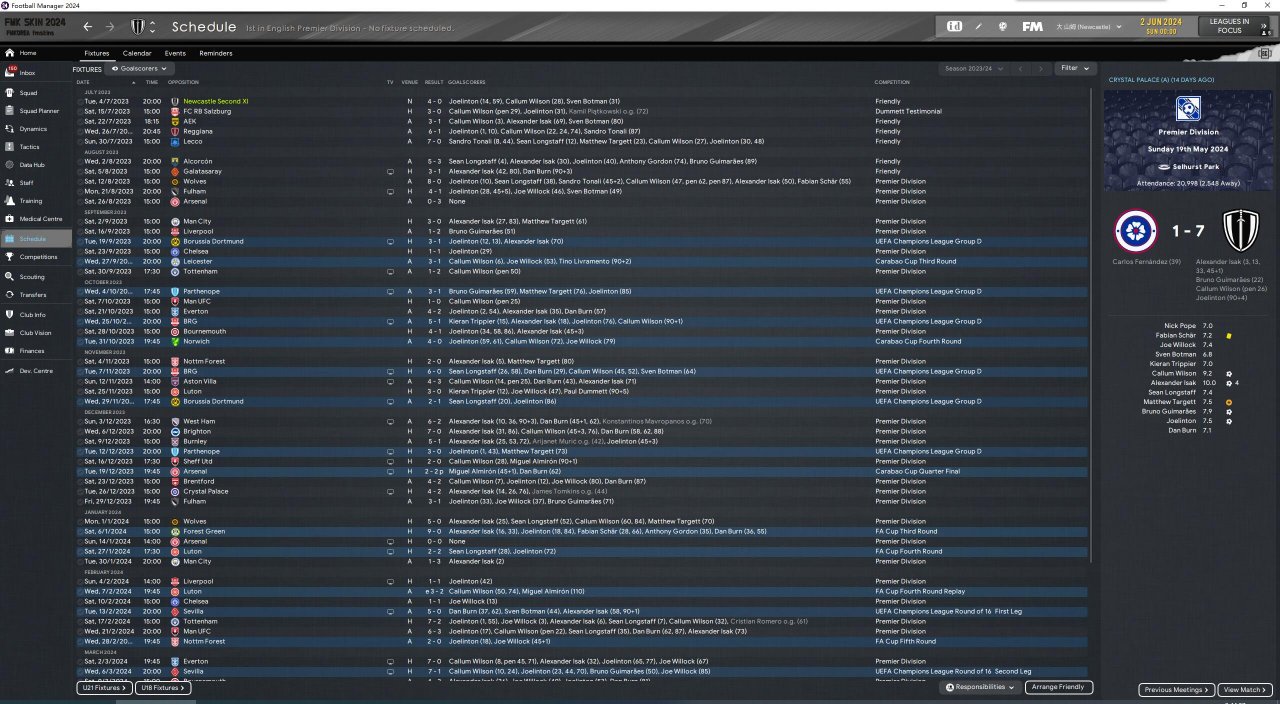Image resolution: width=1280 pixels, height=704 pixels.
Task: Open the Home sidebar icon
Action: [10, 53]
